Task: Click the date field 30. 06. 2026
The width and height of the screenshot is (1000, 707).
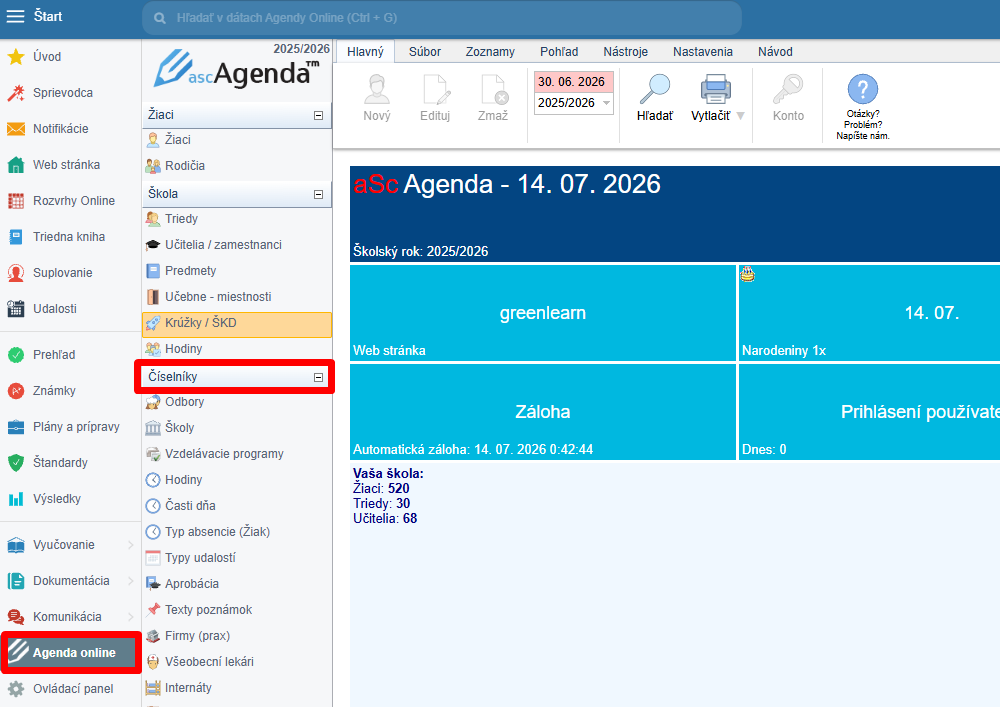Action: [x=573, y=82]
